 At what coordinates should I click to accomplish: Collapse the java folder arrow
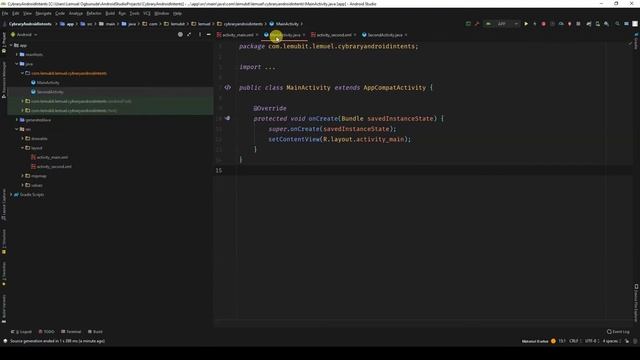(x=17, y=64)
